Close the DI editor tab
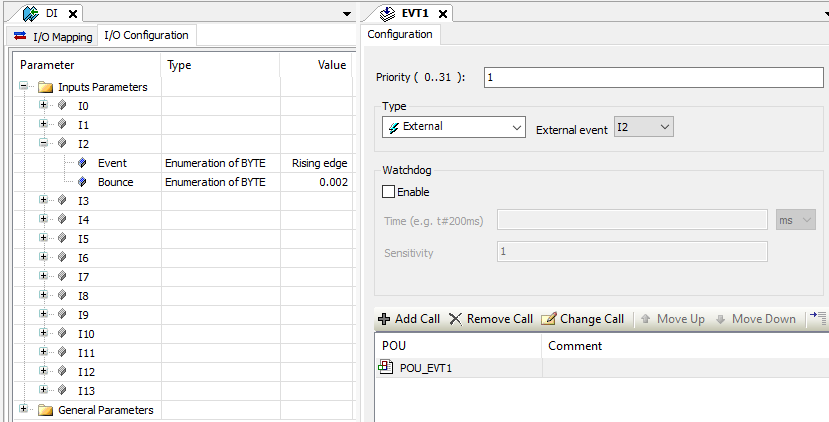Screen dimensions: 829x422 pos(73,14)
